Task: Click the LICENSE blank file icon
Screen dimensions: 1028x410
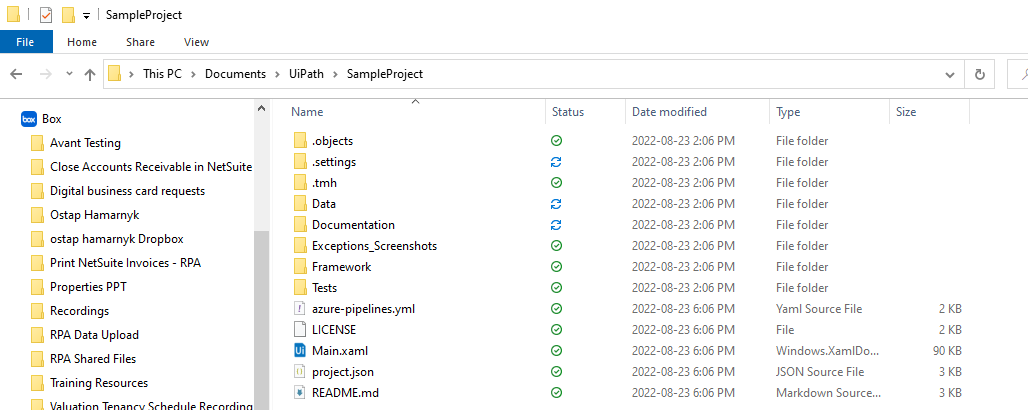Action: 300,329
